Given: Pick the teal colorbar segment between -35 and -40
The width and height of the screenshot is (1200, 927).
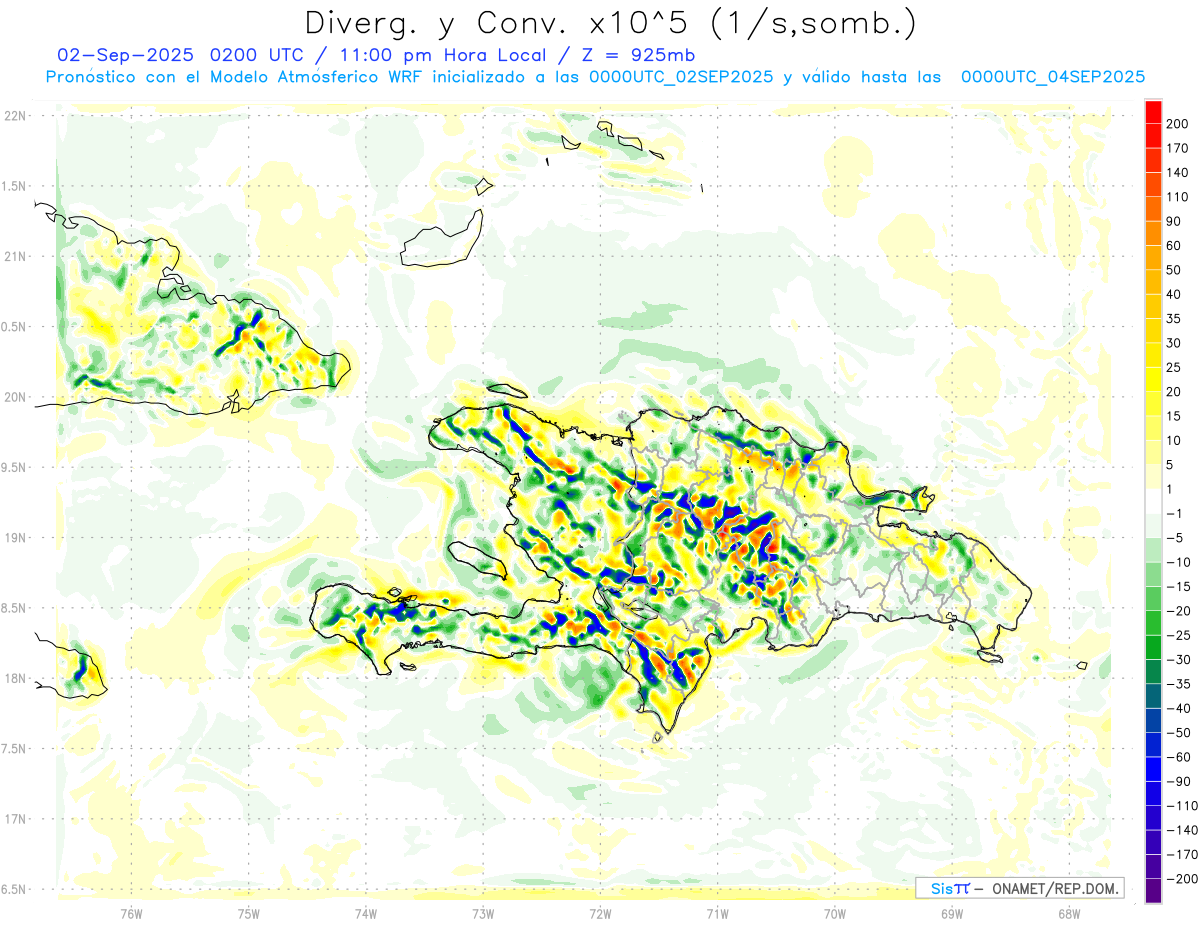Looking at the screenshot, I should point(1154,696).
